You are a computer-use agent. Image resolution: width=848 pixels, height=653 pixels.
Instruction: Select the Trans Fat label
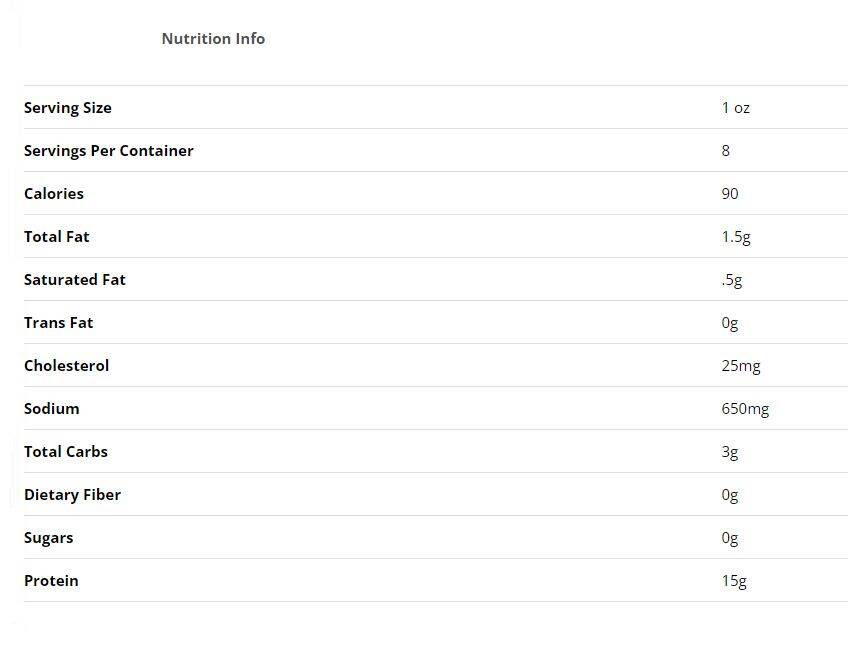(59, 323)
